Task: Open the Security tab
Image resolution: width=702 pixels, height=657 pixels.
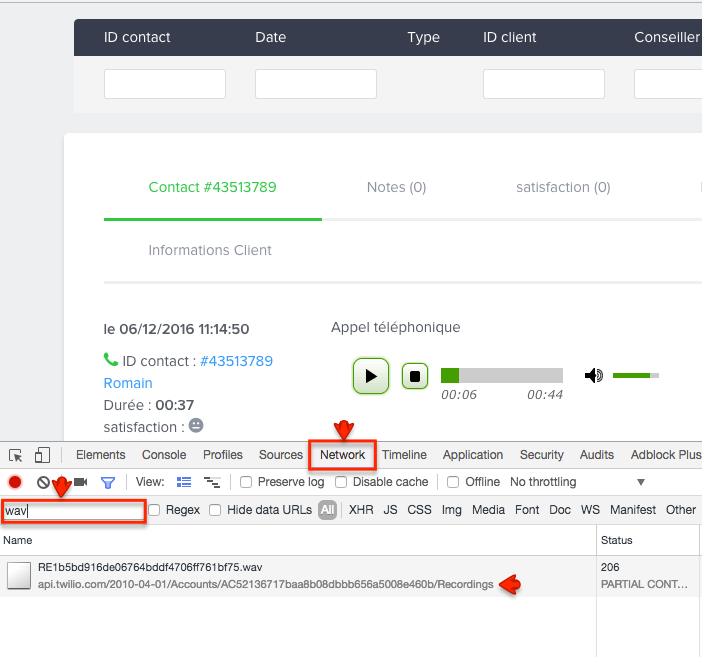Action: click(x=541, y=455)
